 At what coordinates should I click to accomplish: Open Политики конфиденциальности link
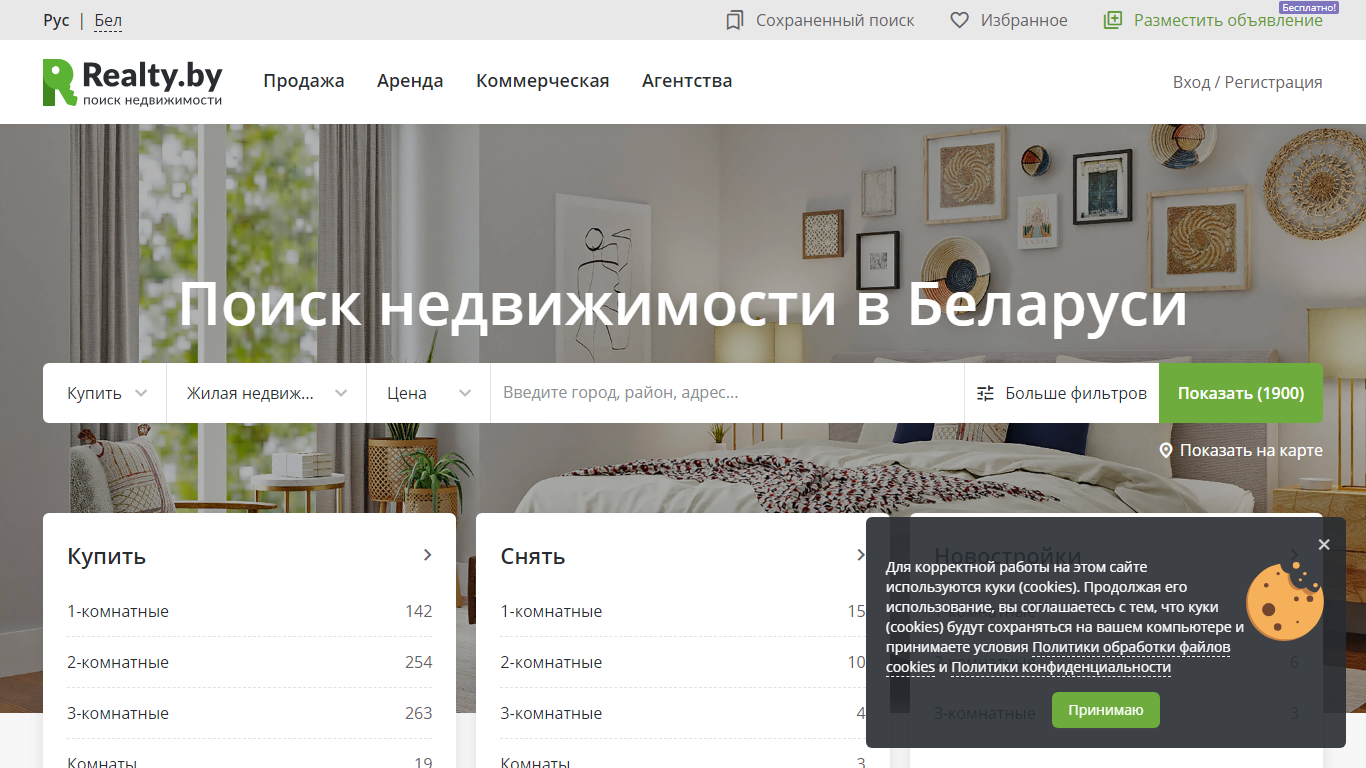coord(1061,667)
